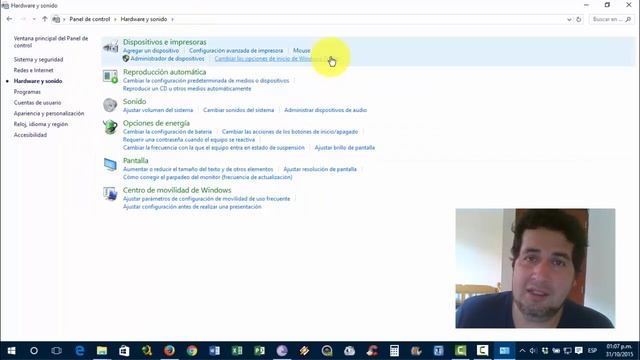The image size is (640, 360).
Task: Select Redes e Internet in sidebar
Action: (x=33, y=70)
